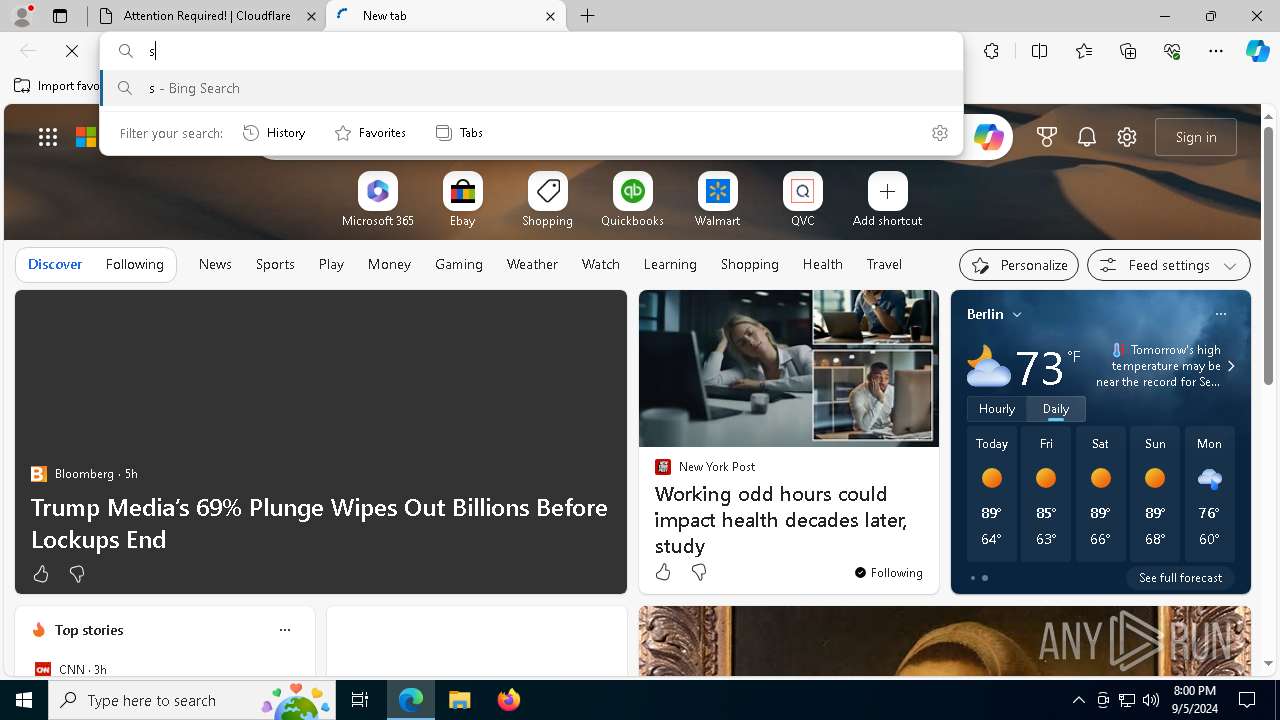The height and width of the screenshot is (720, 1280).
Task: Select the Following feed tab
Action: coord(134,264)
